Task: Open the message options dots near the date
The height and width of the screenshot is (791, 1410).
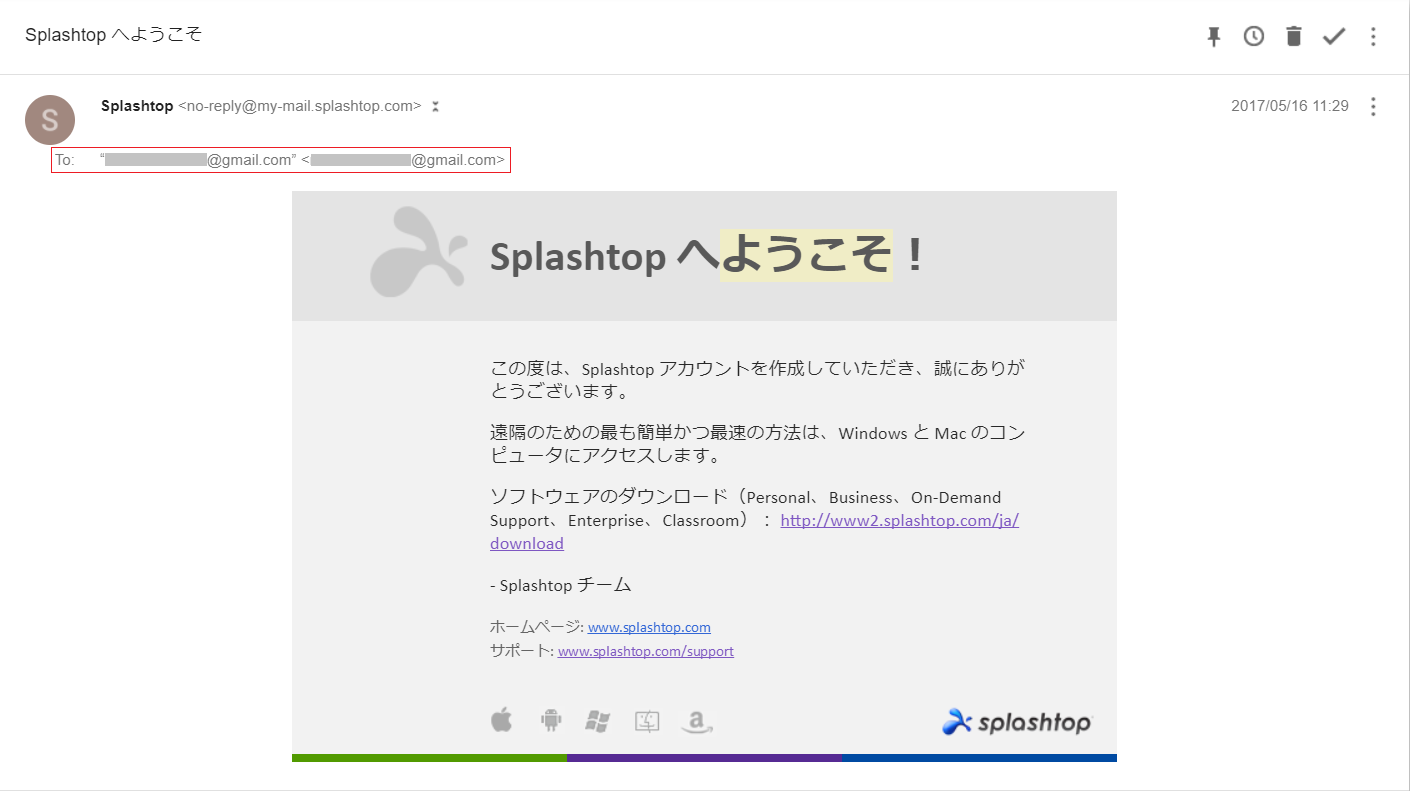Action: (x=1373, y=107)
